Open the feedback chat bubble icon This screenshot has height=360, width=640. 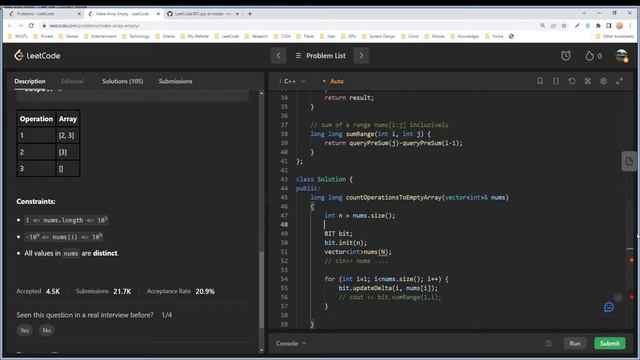coord(609,307)
